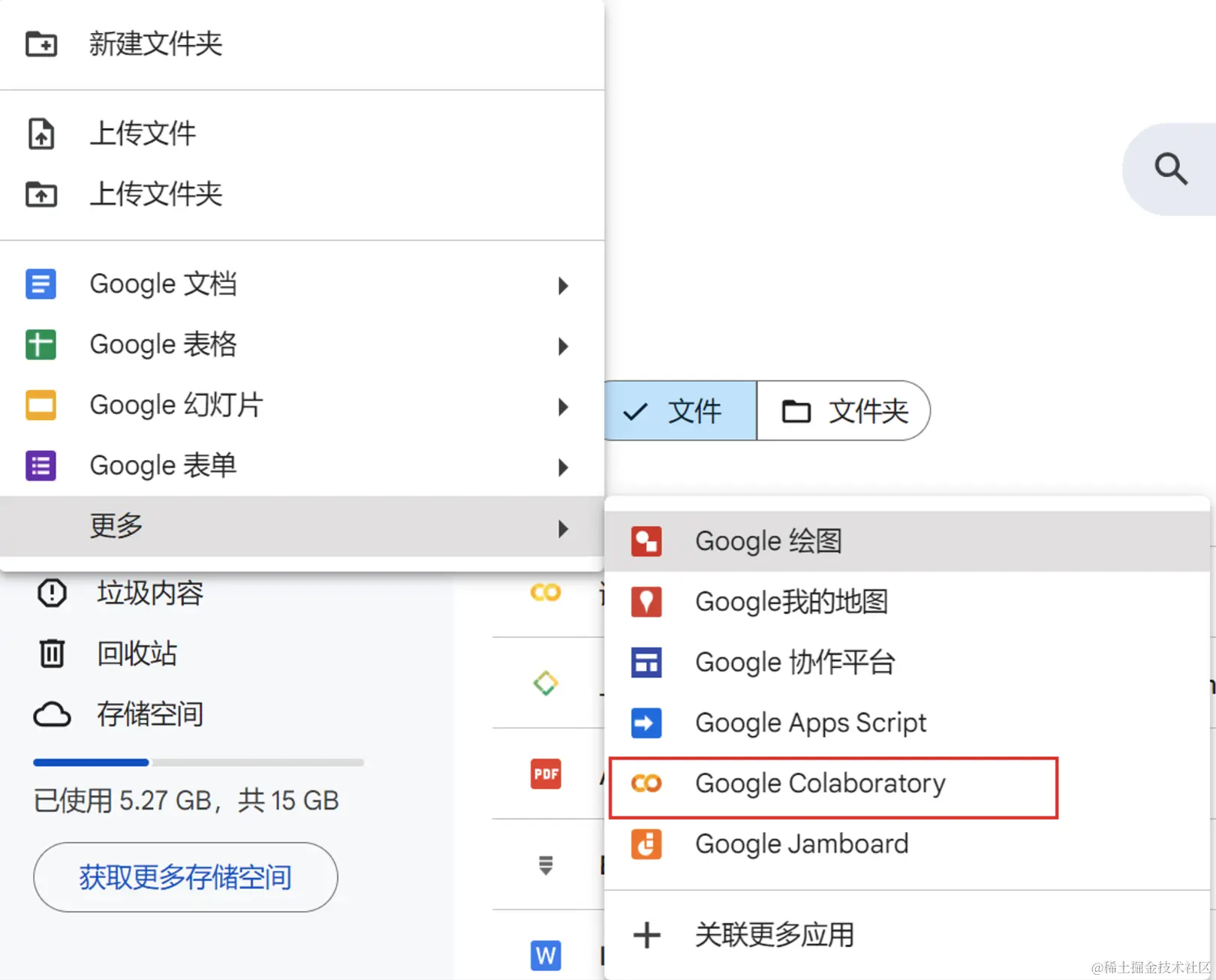Click the 存储空间 cloud icon
The width and height of the screenshot is (1216, 980).
pyautogui.click(x=52, y=714)
